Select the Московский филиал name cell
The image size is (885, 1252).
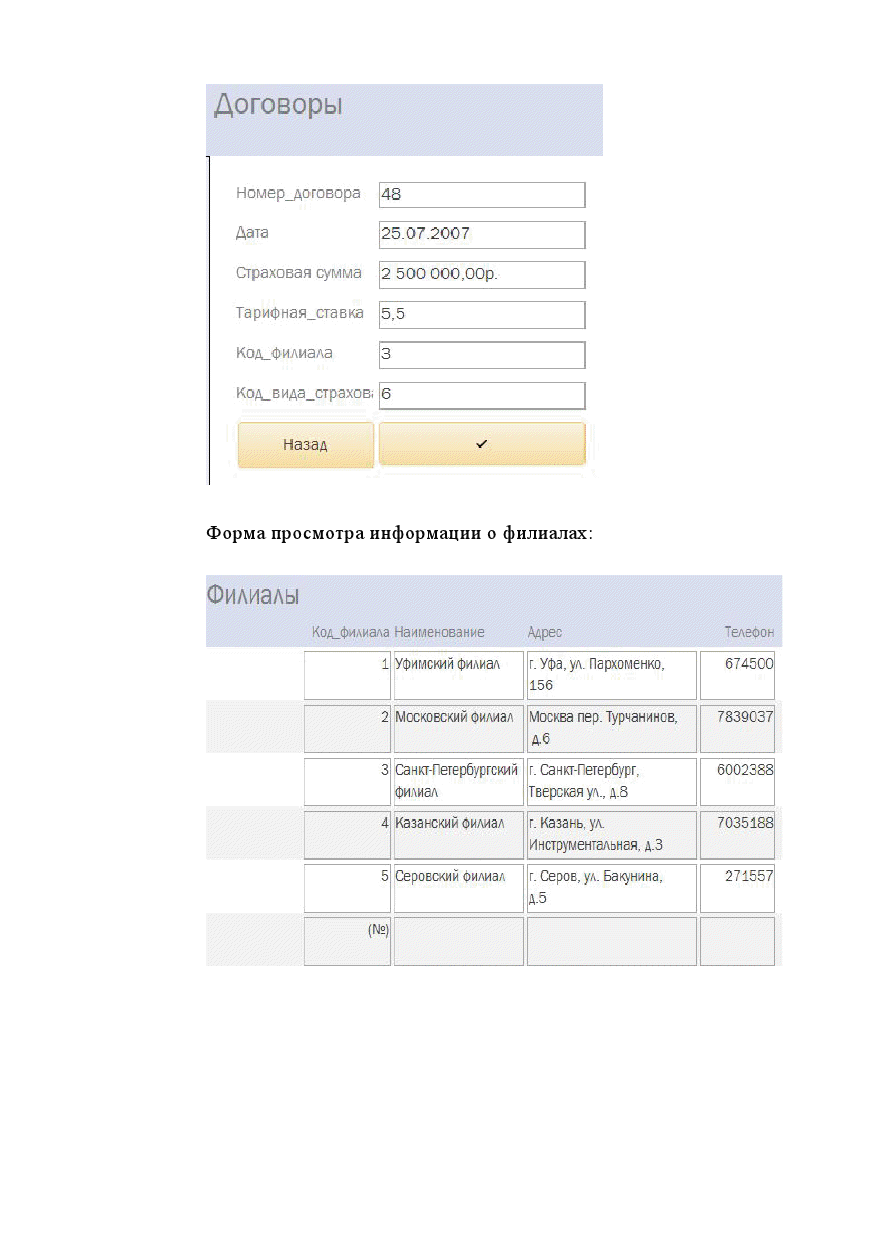pyautogui.click(x=458, y=728)
